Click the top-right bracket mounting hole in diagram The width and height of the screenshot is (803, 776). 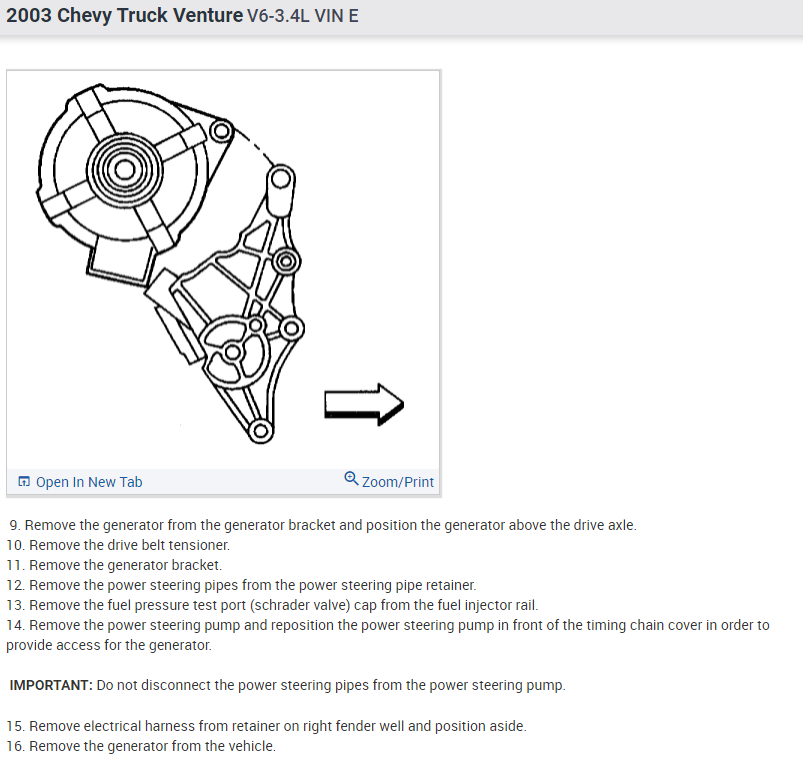click(x=281, y=179)
